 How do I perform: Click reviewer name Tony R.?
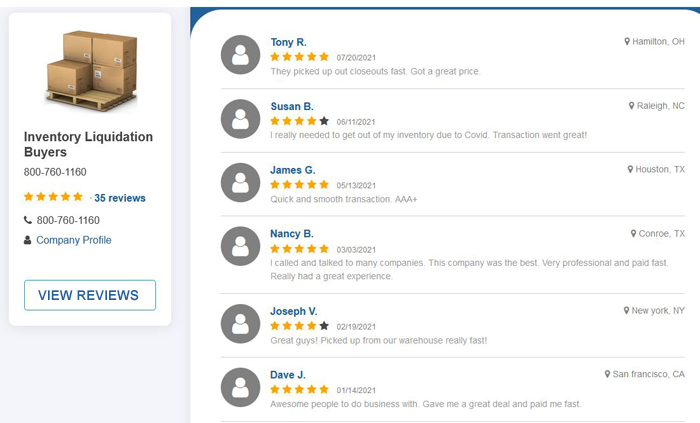[x=288, y=42]
